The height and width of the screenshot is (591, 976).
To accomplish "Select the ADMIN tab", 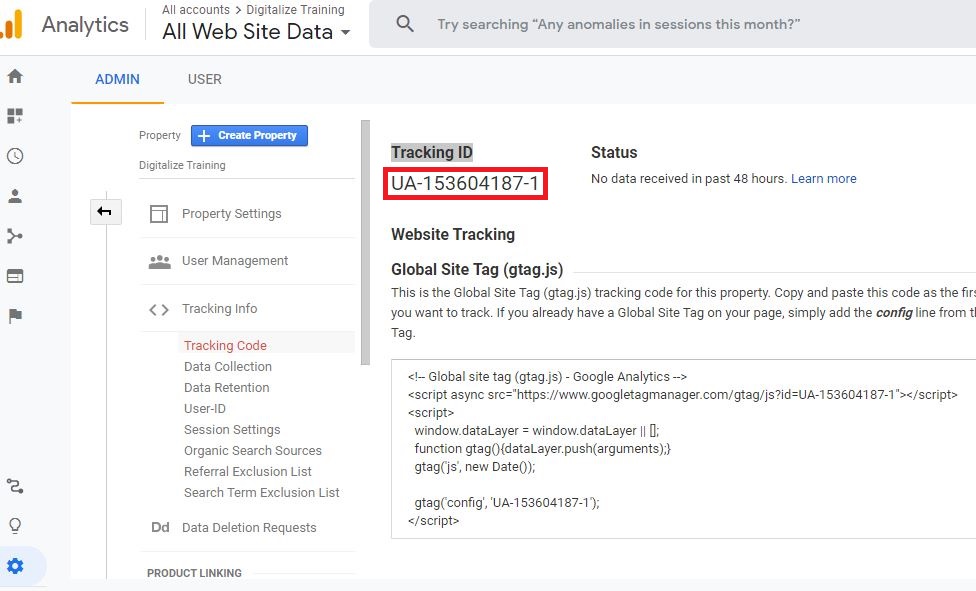I will (x=117, y=79).
